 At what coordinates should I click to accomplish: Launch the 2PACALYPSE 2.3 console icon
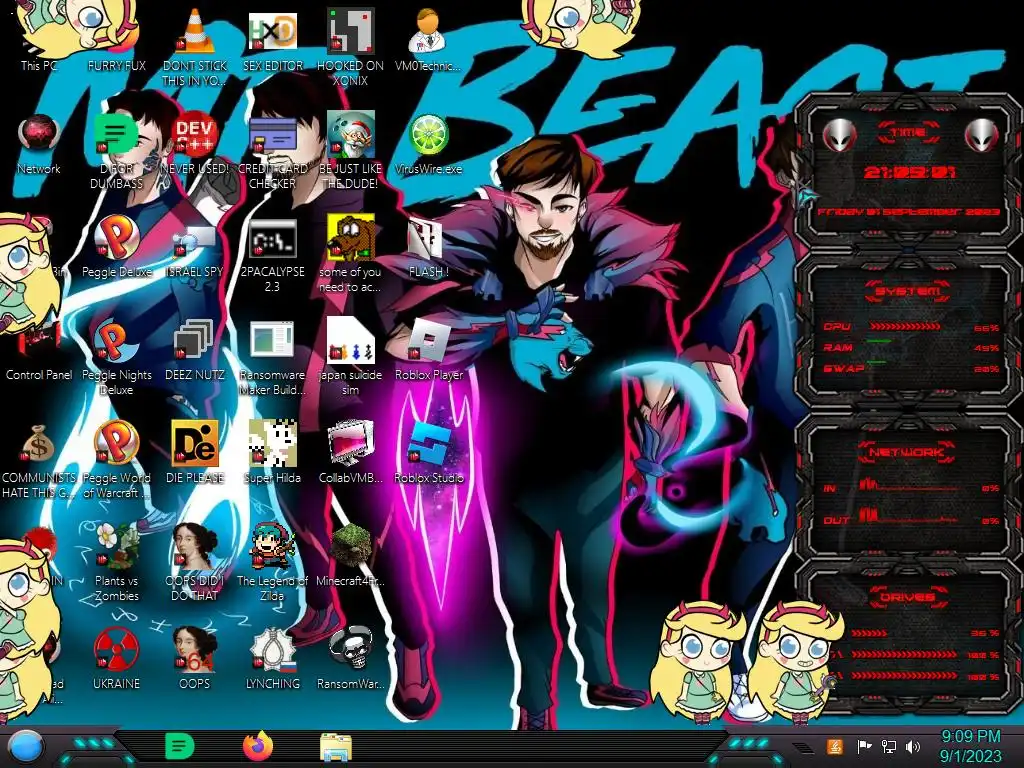(x=273, y=256)
